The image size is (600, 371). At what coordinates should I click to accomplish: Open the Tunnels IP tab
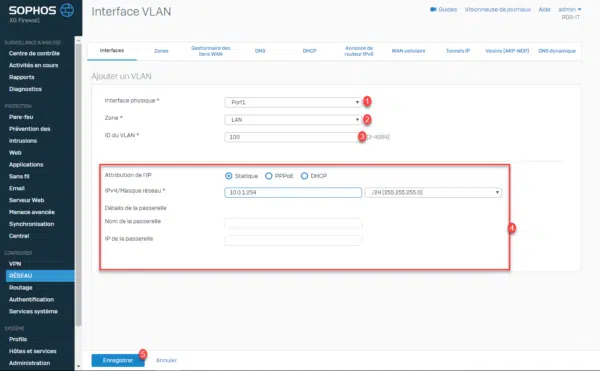458,51
